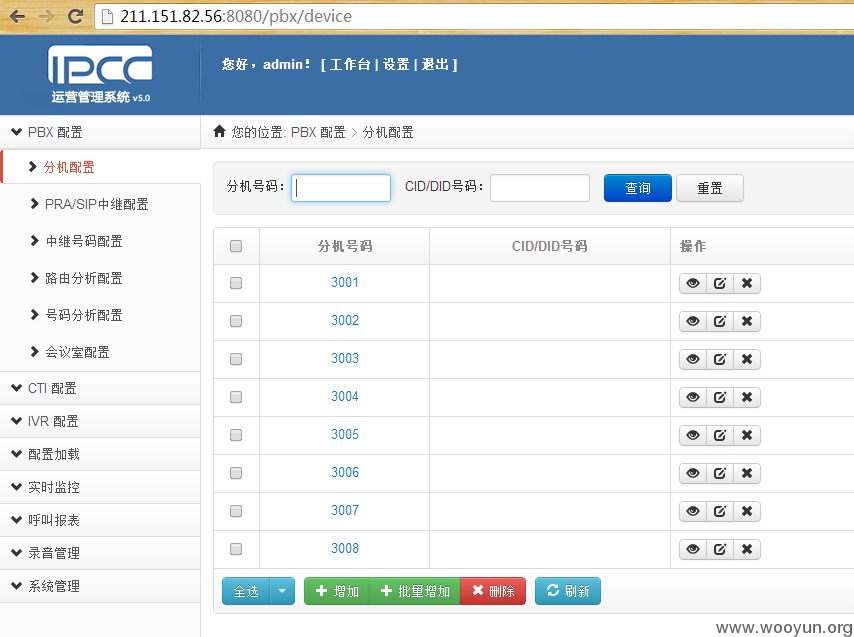Check the box for extension 3002
This screenshot has height=637, width=854.
pyautogui.click(x=236, y=321)
